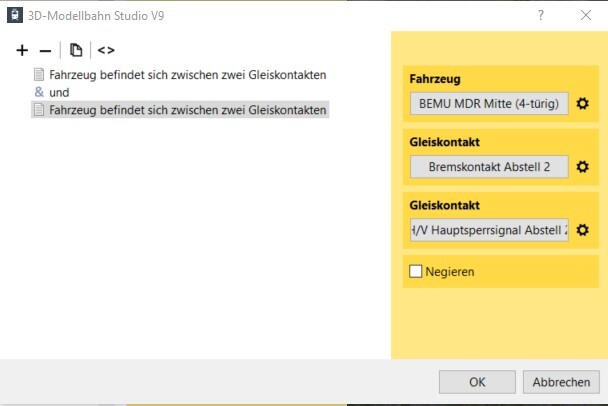Select the BEMU MDR Mitte vehicle selector
The height and width of the screenshot is (406, 608).
(x=489, y=104)
